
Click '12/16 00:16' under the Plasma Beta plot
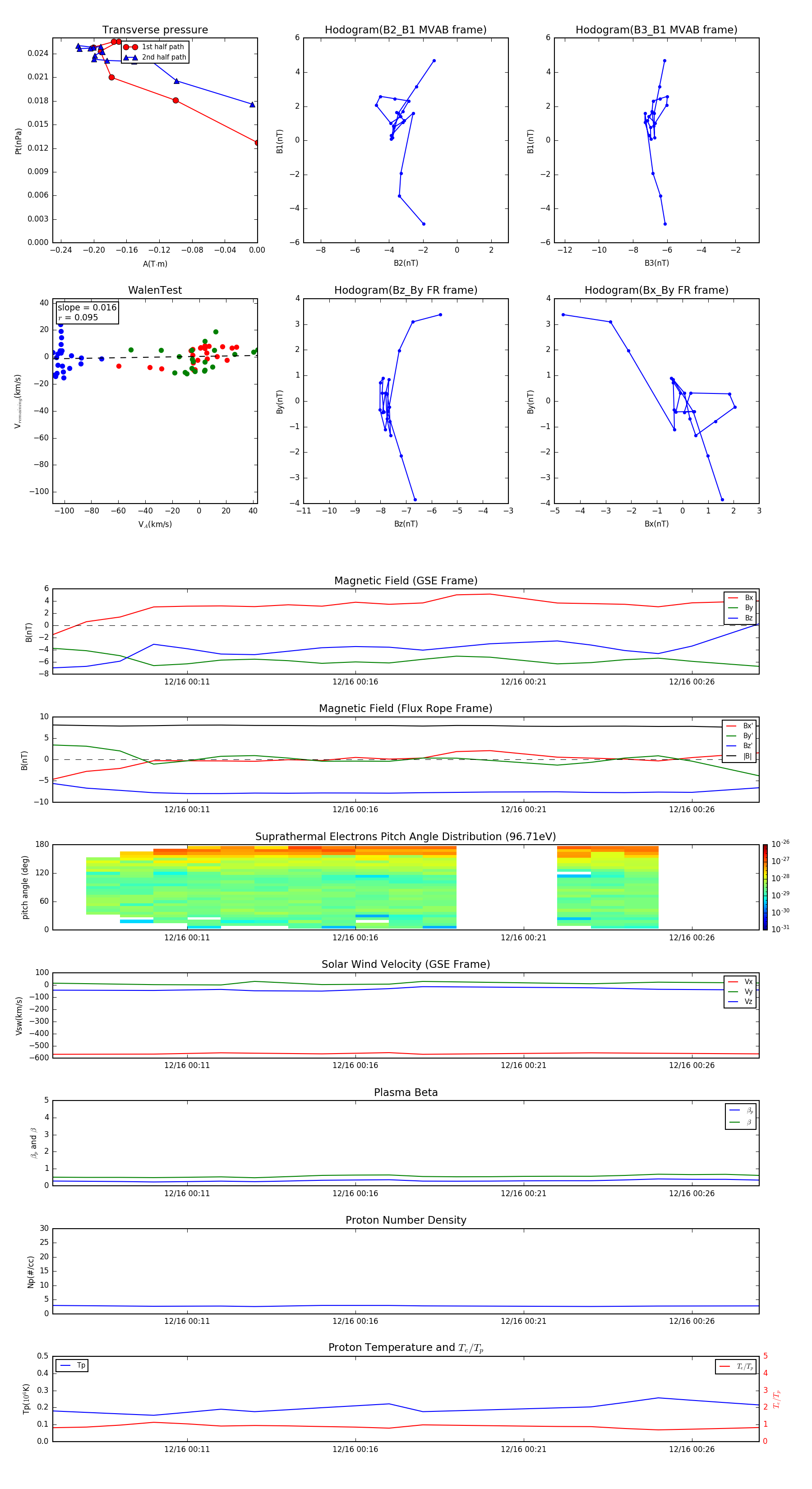click(x=355, y=1193)
